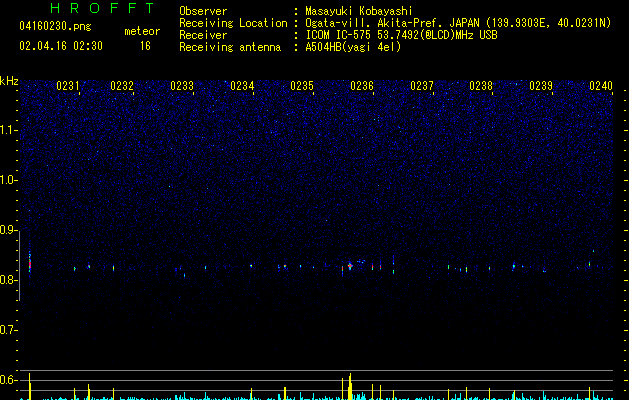Click the 0238 time marker
The width and height of the screenshot is (629, 400).
click(x=481, y=86)
